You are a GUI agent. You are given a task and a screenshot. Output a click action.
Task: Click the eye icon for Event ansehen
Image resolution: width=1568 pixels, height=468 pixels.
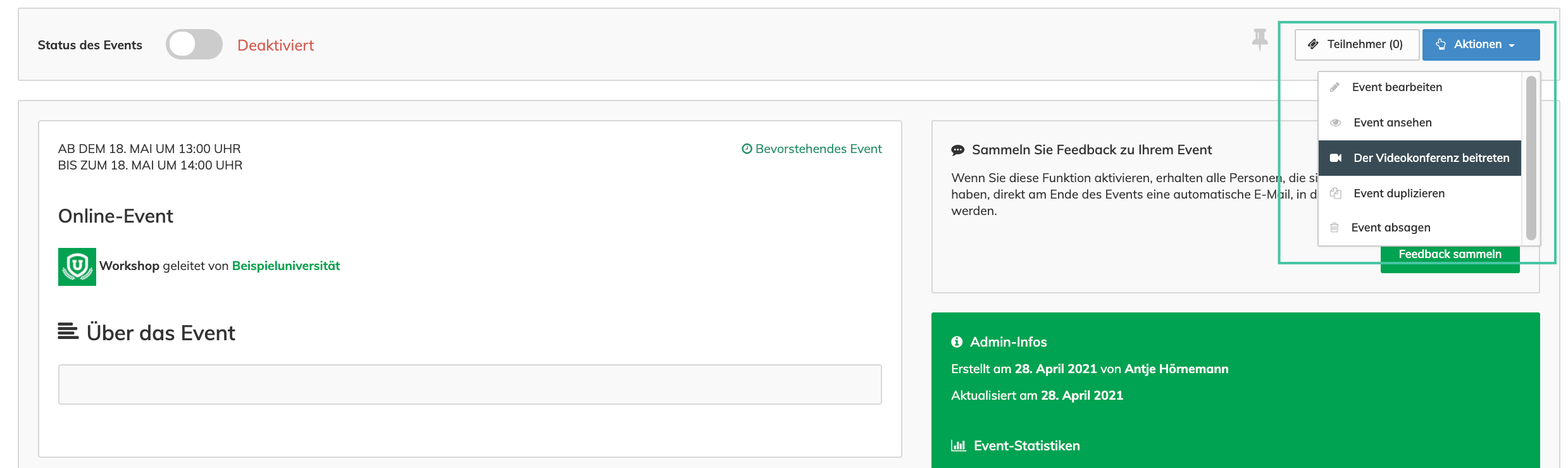(1335, 123)
